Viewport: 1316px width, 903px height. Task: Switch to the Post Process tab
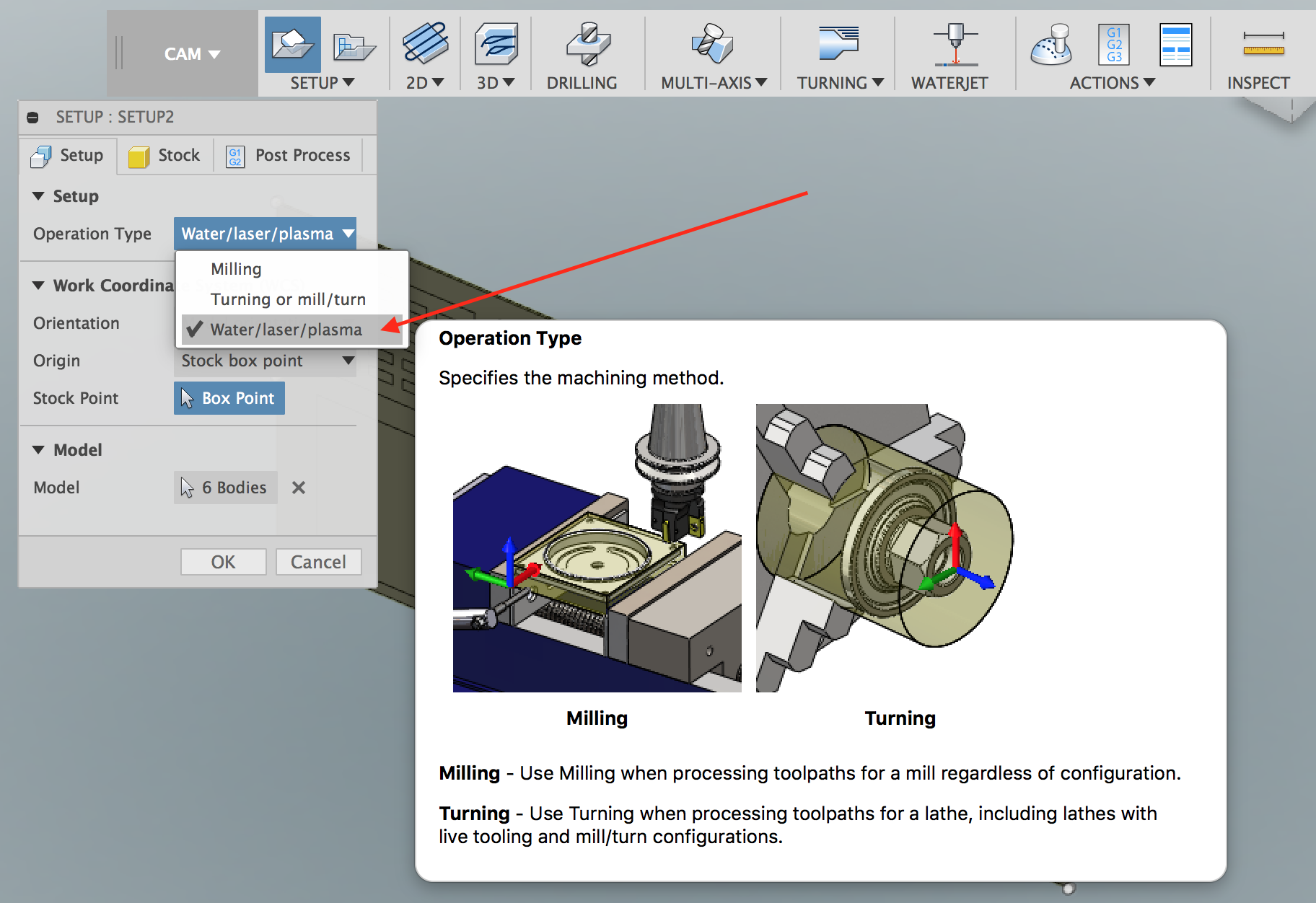pyautogui.click(x=289, y=156)
